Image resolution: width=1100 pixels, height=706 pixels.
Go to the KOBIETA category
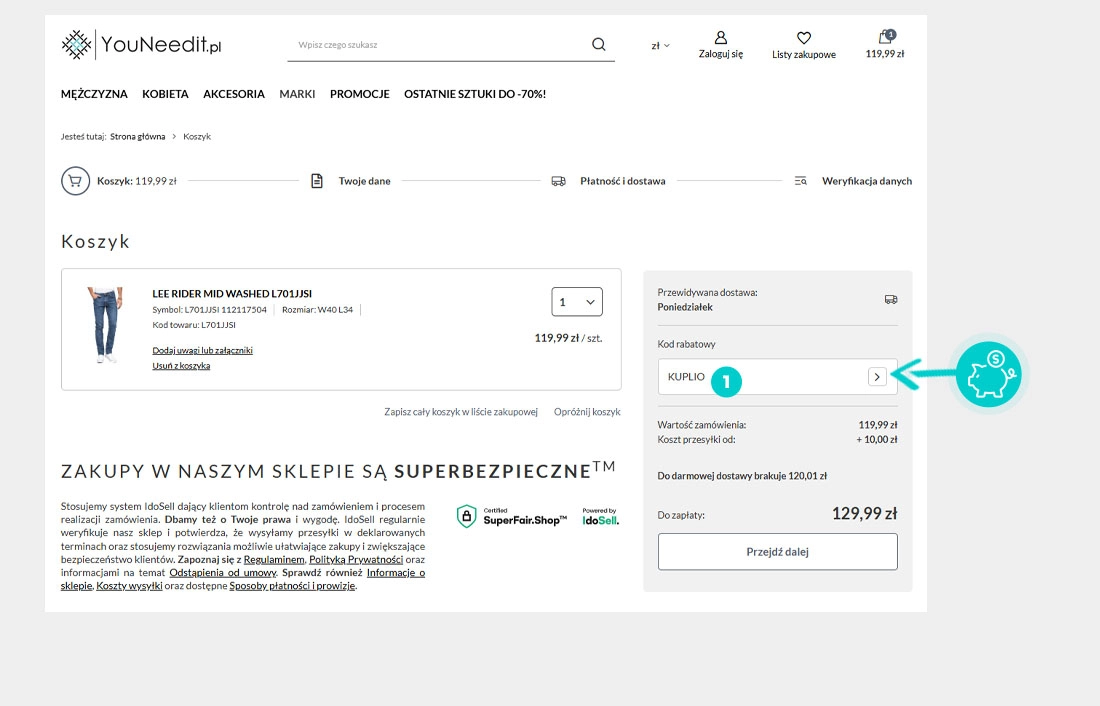pos(165,94)
